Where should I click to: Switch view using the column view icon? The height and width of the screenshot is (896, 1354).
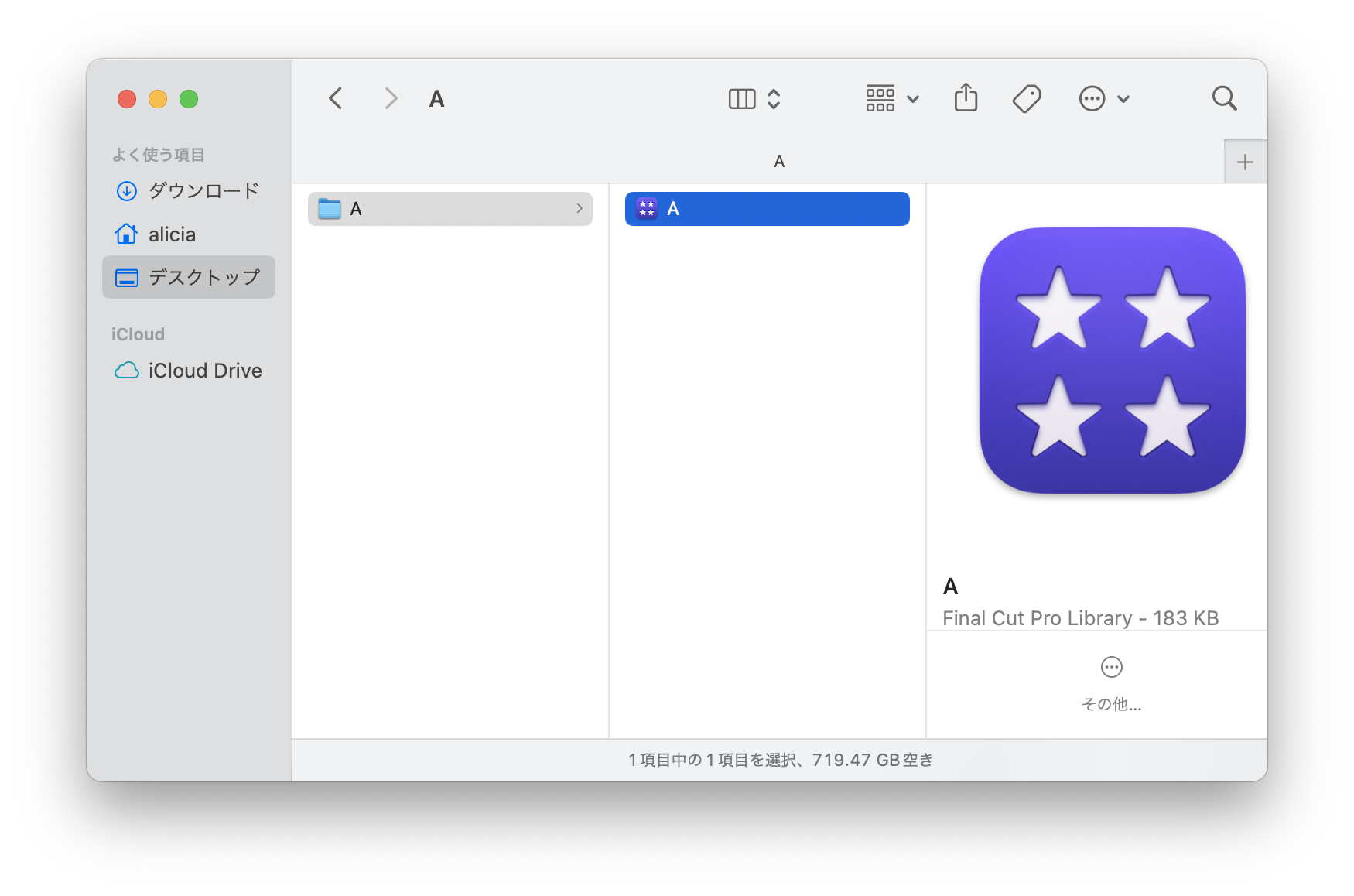[742, 98]
